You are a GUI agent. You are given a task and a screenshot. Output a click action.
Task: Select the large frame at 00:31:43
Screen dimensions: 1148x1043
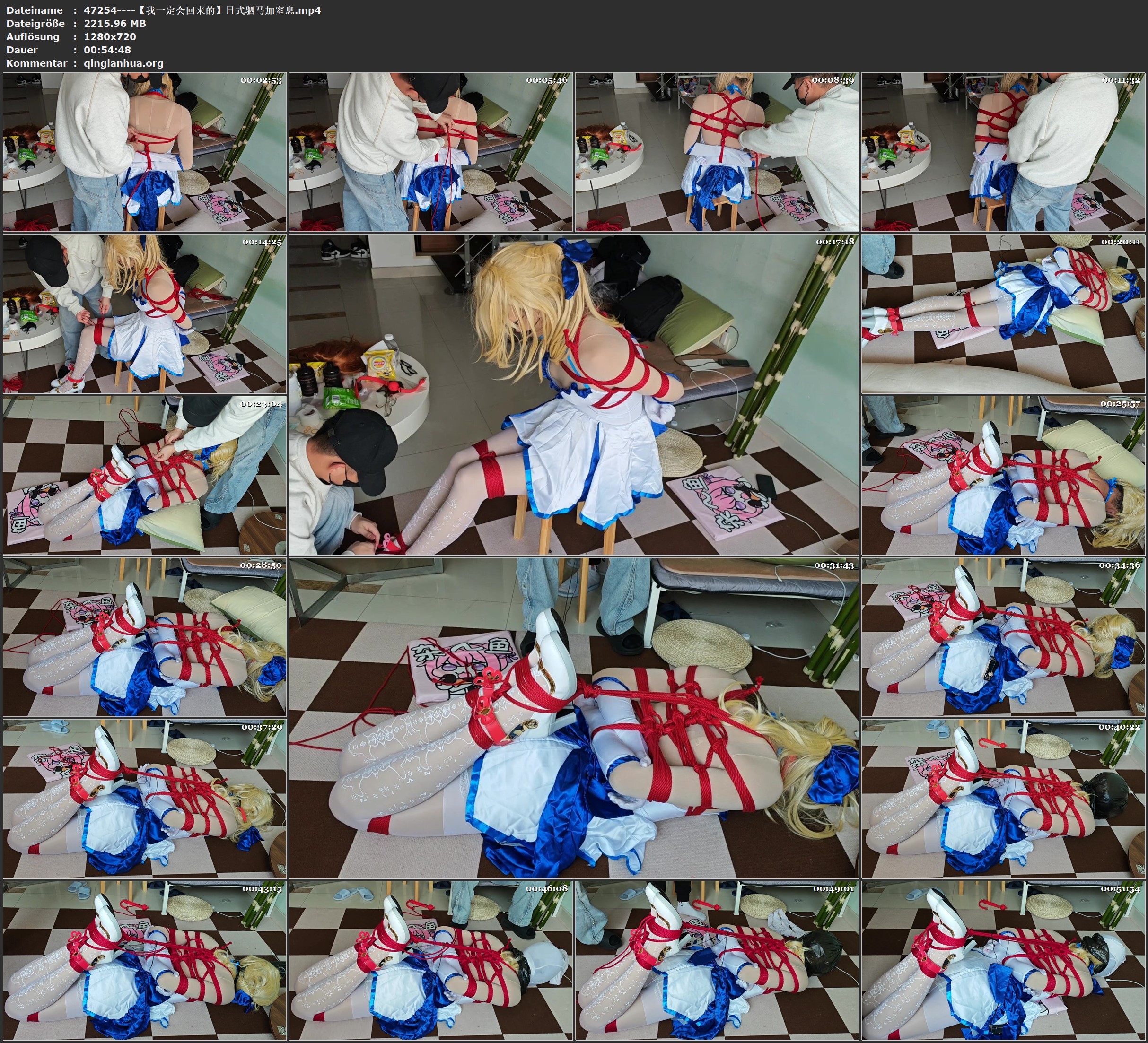click(x=573, y=718)
